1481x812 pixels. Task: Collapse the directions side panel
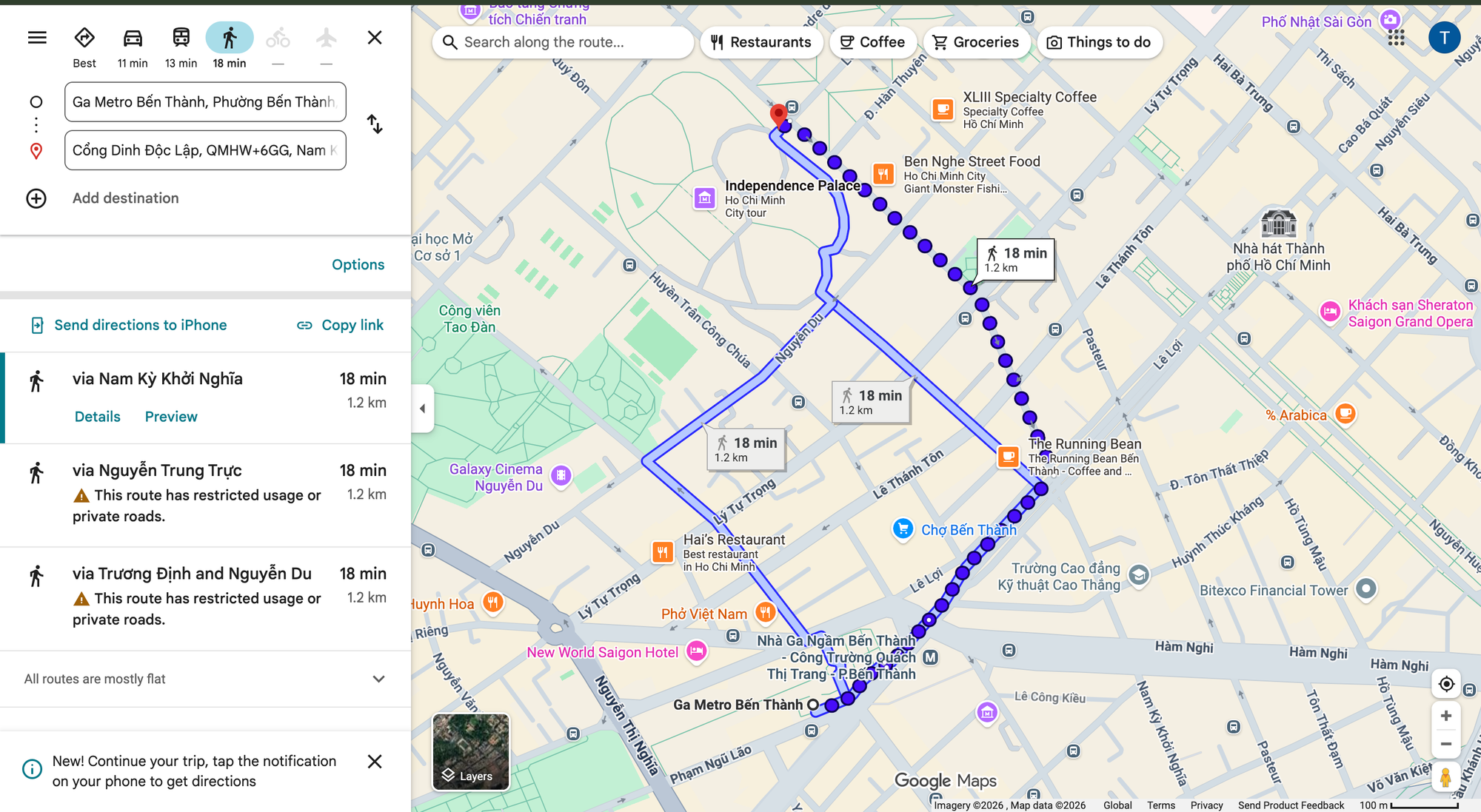422,408
